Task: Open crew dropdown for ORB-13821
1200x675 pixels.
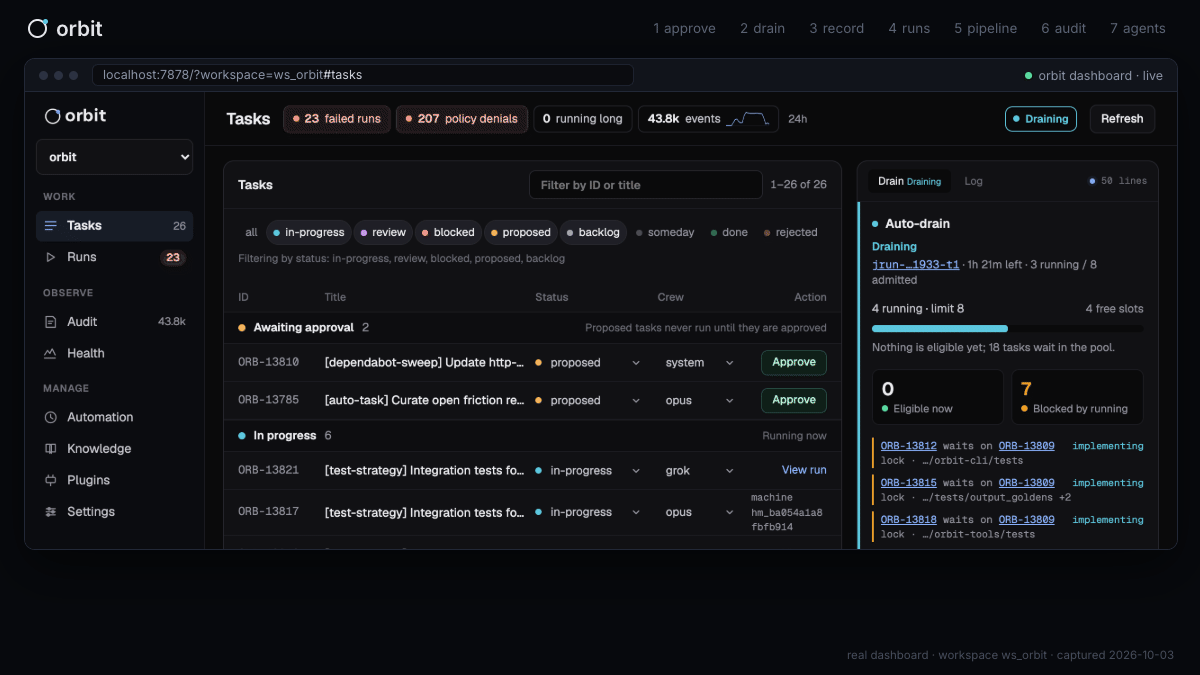Action: [699, 470]
